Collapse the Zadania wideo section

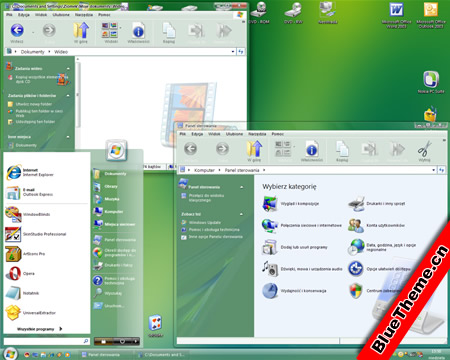[x=68, y=69]
